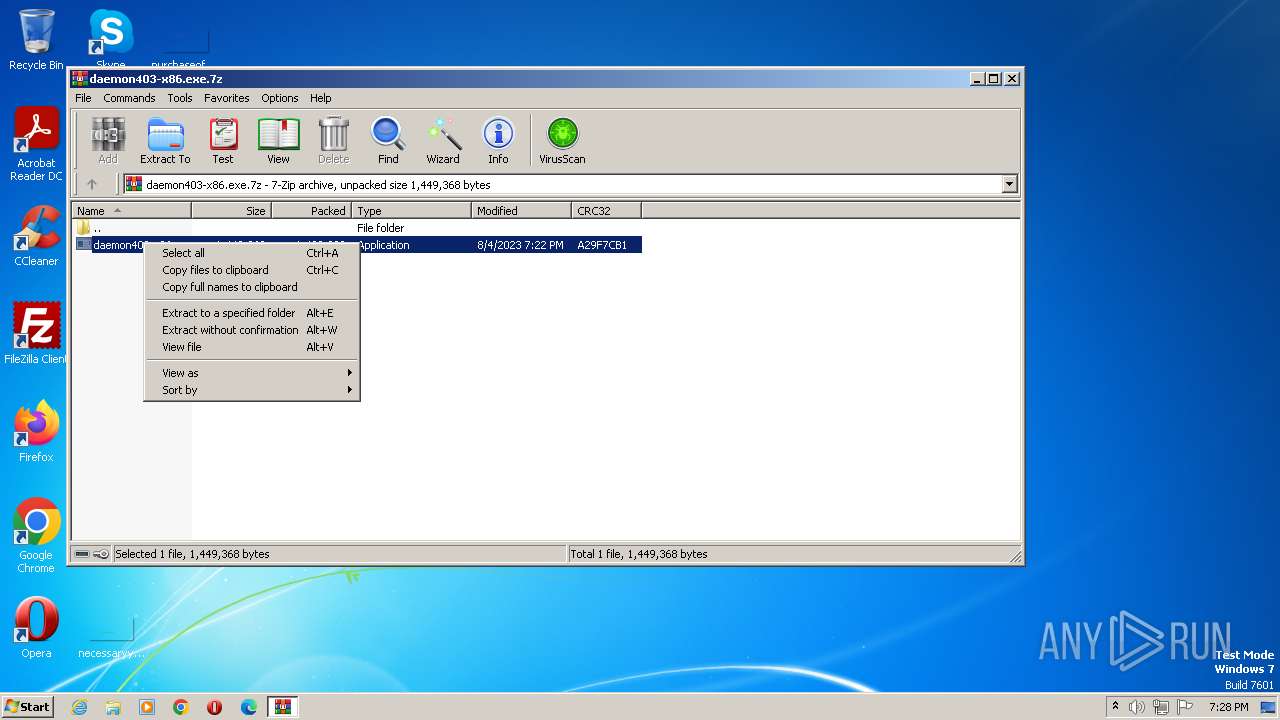Launch FileZilla Client shortcut
Viewport: 1280px width, 720px height.
point(36,334)
